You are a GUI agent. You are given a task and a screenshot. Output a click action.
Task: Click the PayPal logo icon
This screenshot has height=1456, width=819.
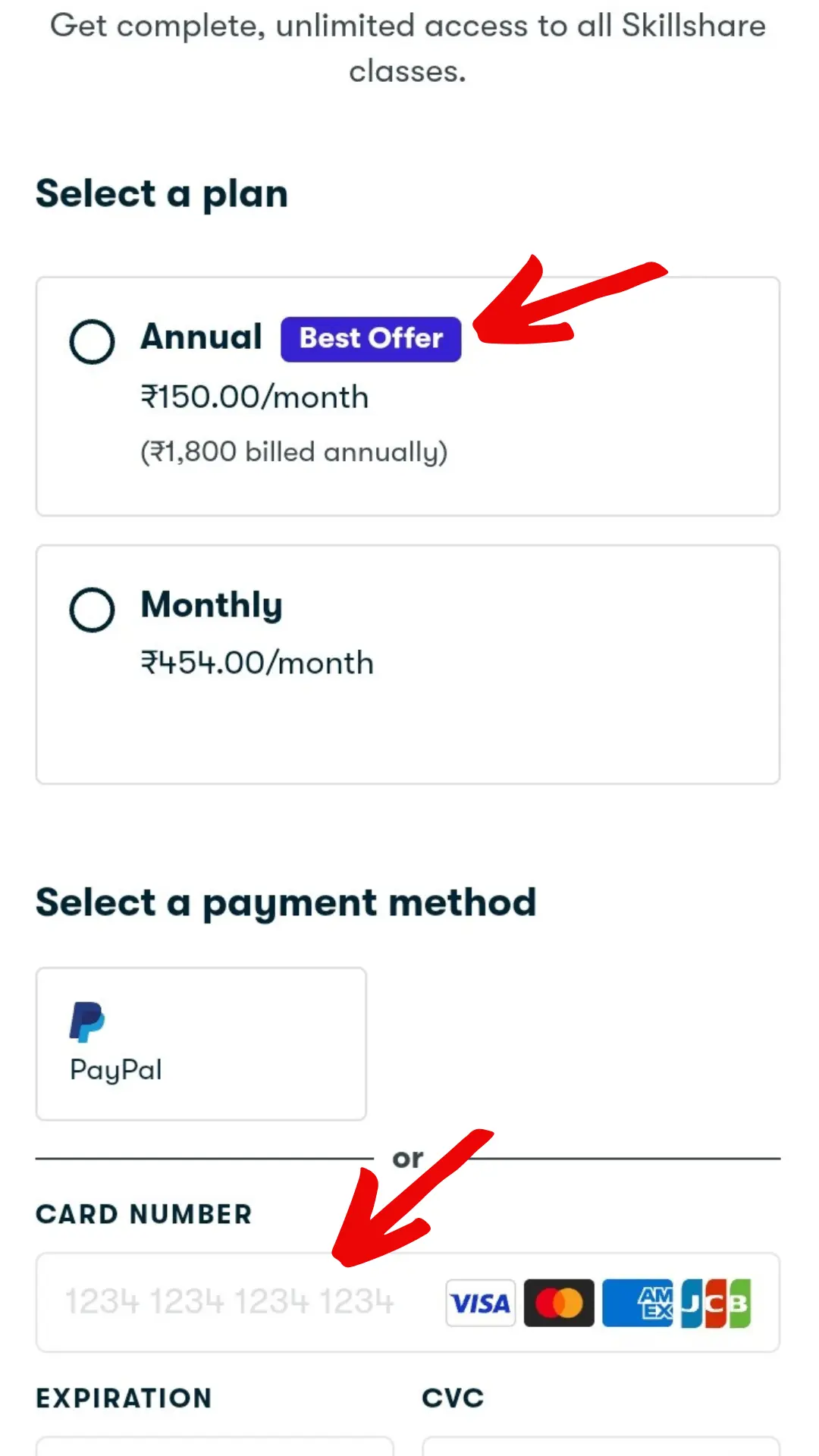click(87, 1021)
